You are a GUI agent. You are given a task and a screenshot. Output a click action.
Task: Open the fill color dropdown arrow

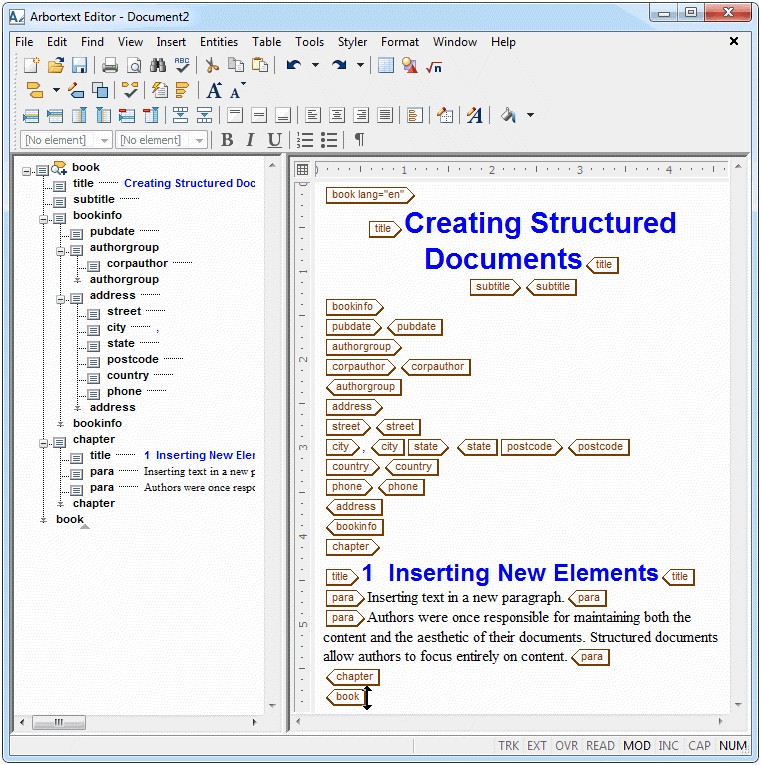pos(530,116)
